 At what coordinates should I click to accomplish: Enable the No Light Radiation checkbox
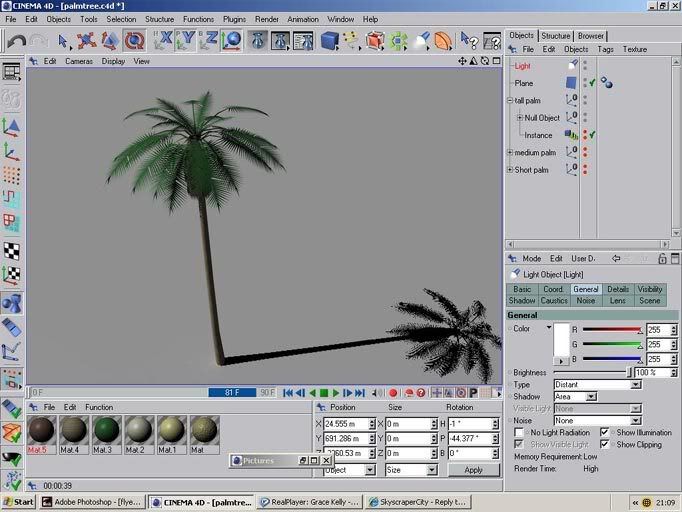pos(520,433)
